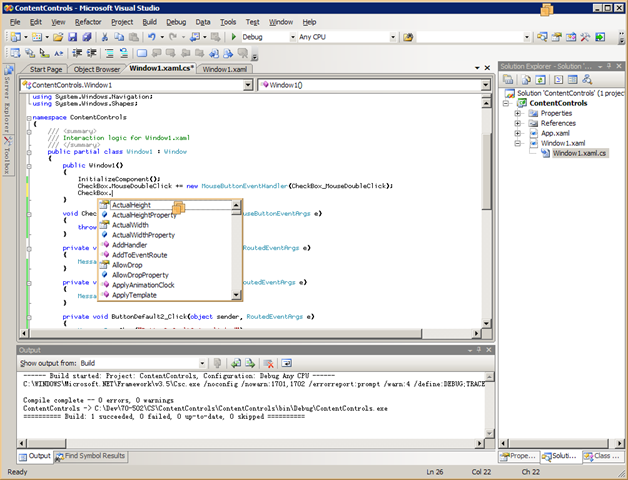This screenshot has height=480, width=628.
Task: Click the Increase Line Indent icon
Action: [x=92, y=53]
